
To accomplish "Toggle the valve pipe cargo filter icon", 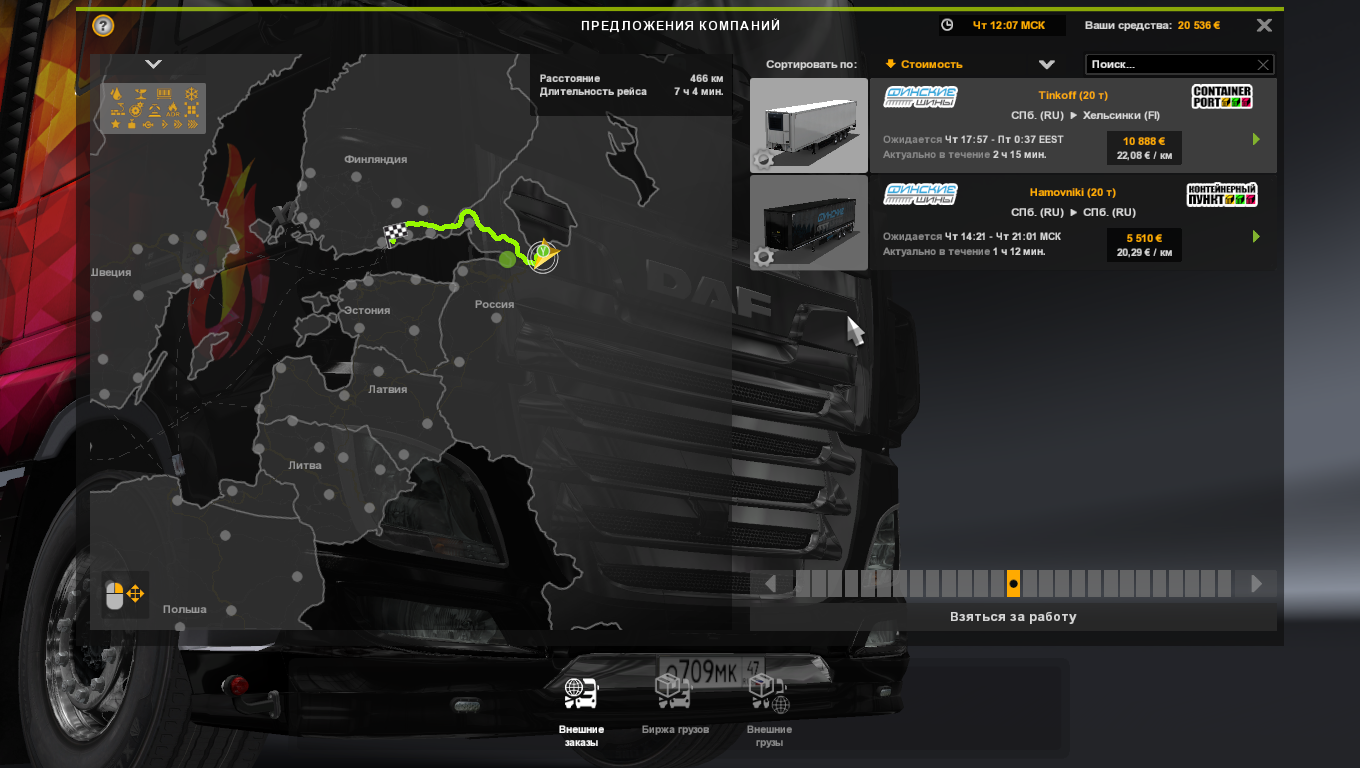I will [148, 124].
